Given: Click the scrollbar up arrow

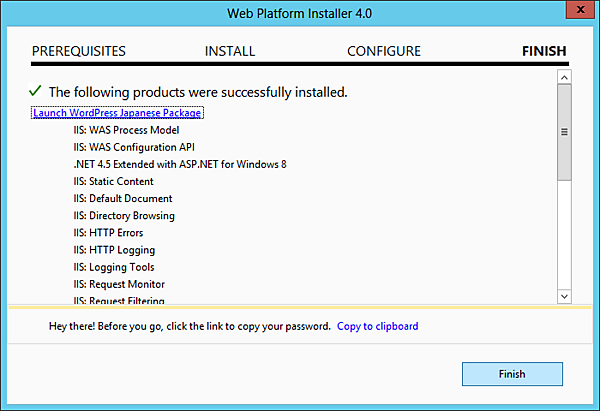Looking at the screenshot, I should 564,77.
